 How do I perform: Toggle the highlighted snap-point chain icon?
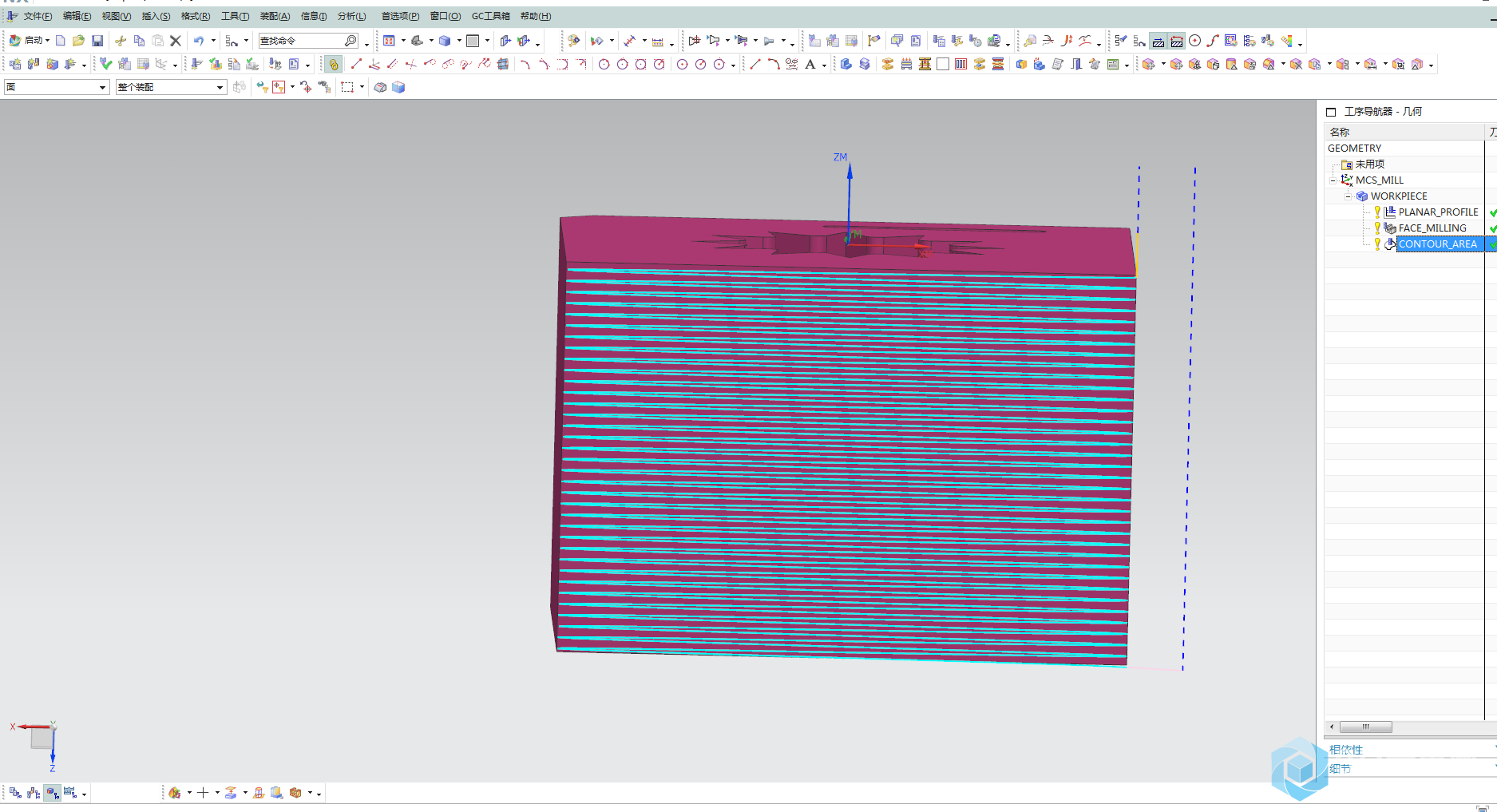point(334,64)
